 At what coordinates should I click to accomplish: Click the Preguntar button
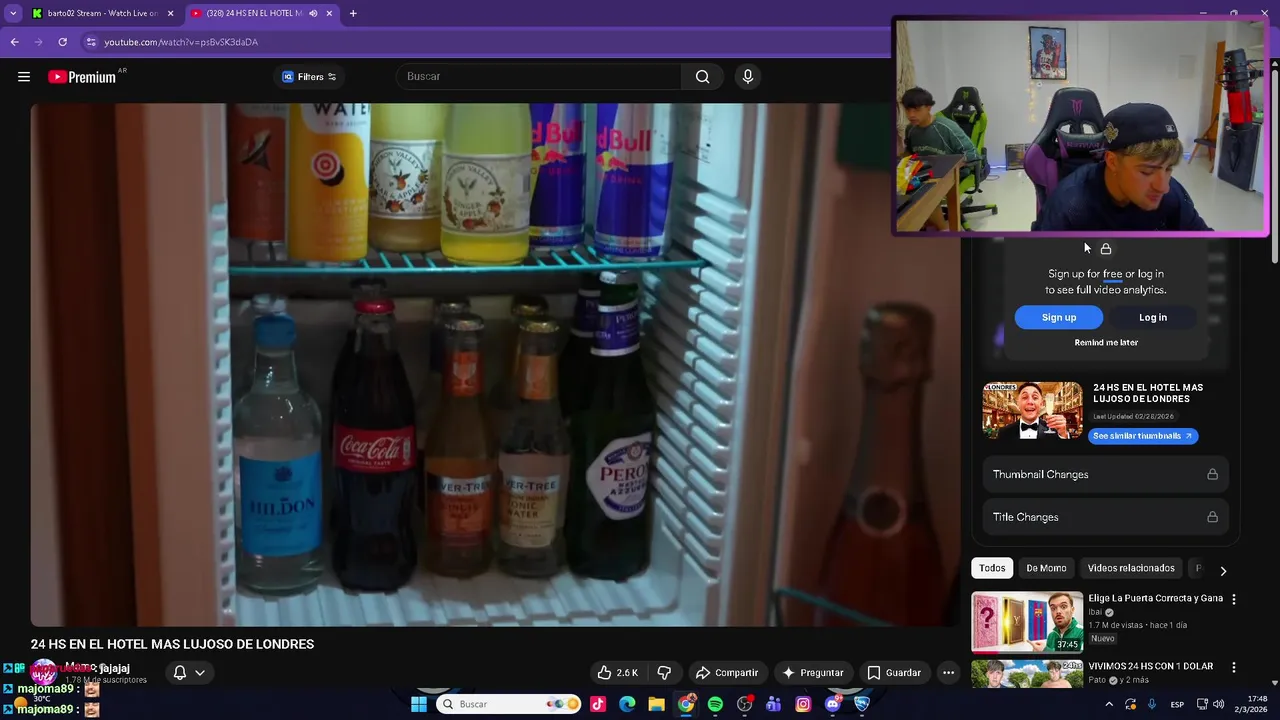click(x=813, y=673)
